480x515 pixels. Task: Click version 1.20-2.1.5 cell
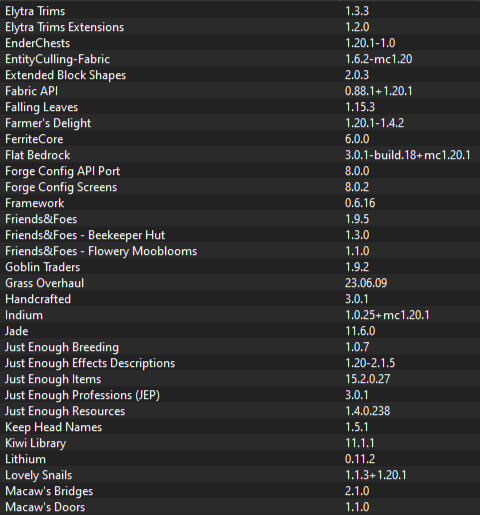[x=370, y=363]
